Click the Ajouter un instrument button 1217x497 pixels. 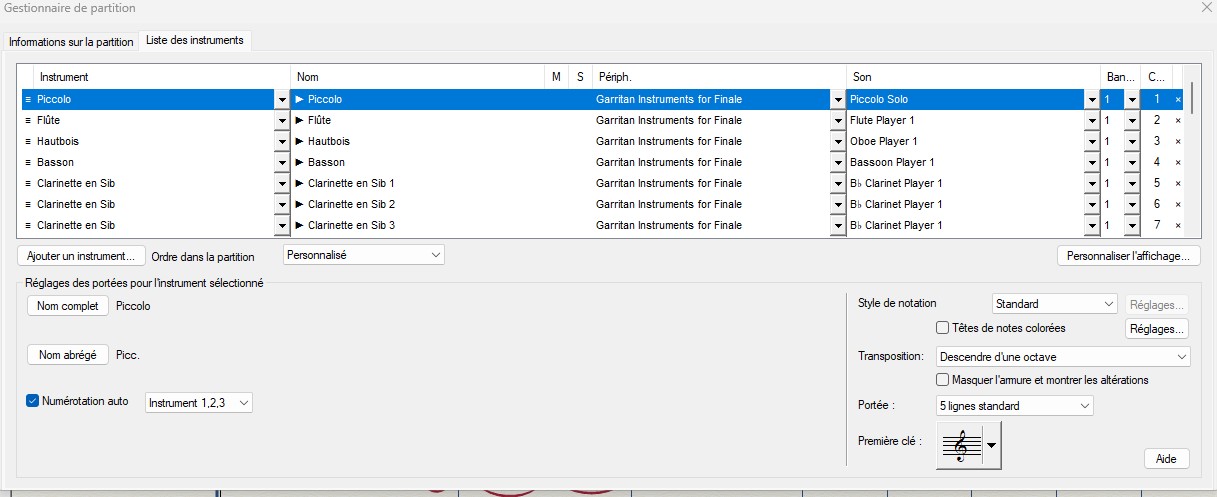pos(81,256)
